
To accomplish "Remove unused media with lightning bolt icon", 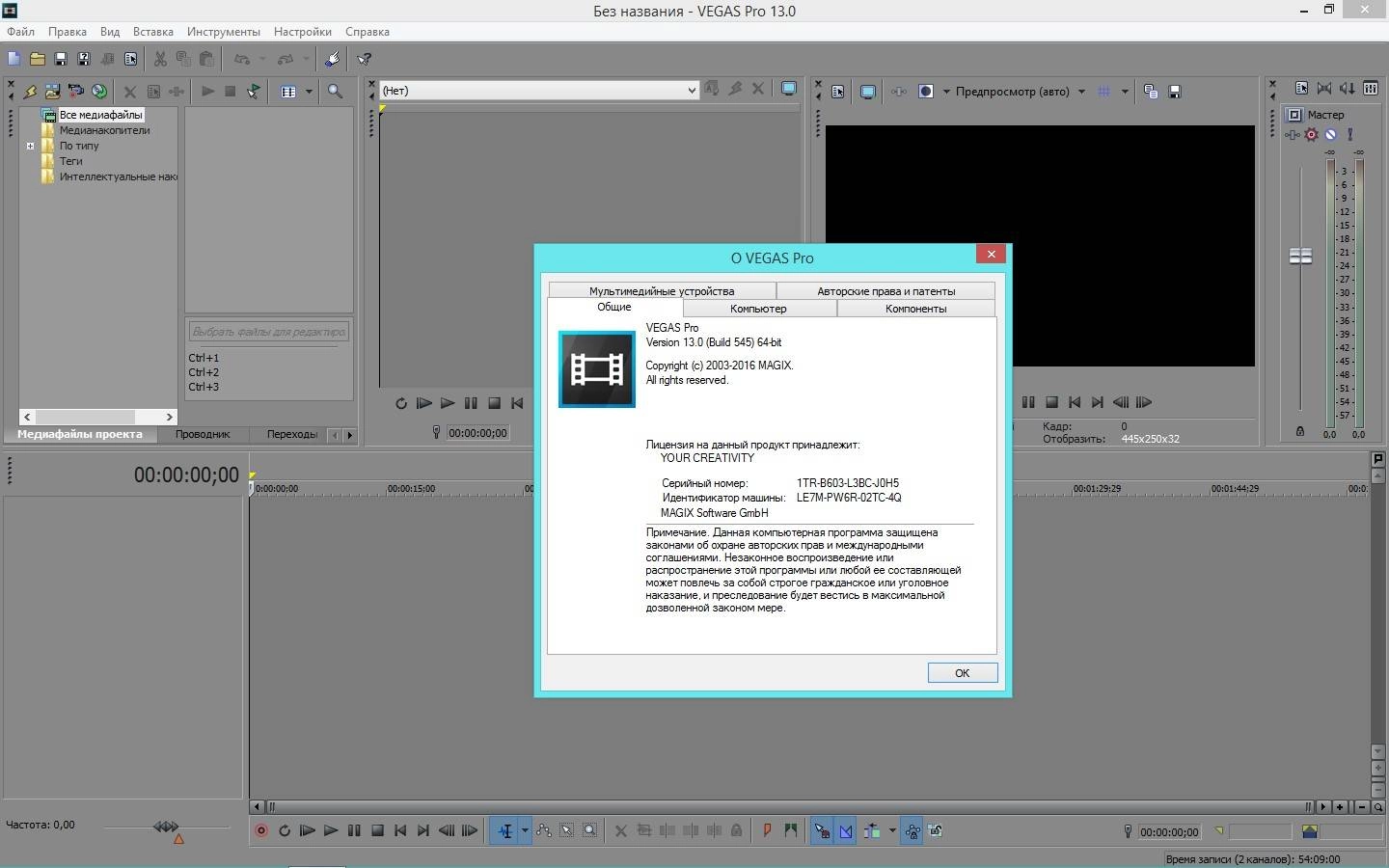I will [x=30, y=92].
